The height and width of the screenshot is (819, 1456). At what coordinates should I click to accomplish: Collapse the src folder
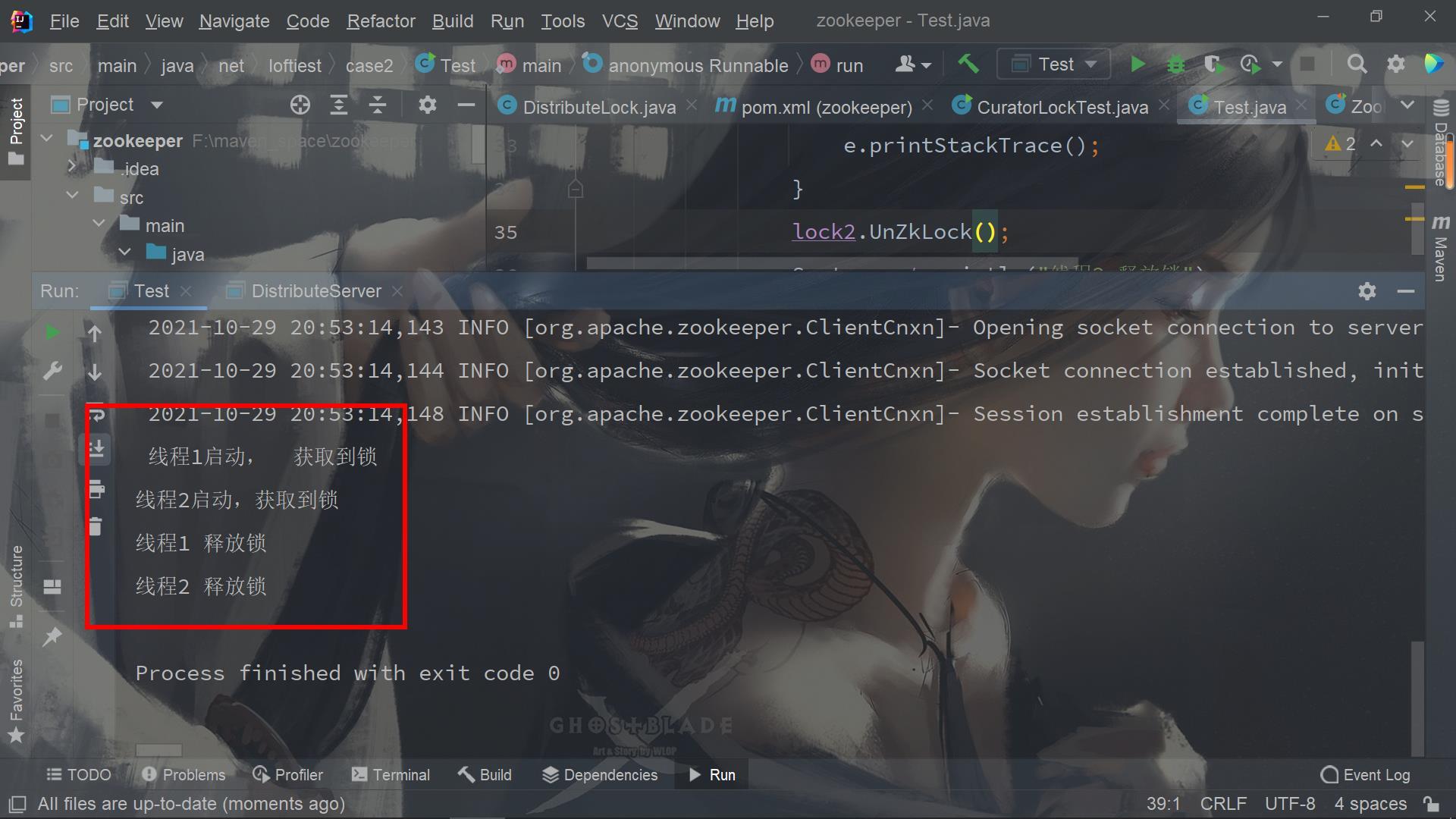pos(72,196)
